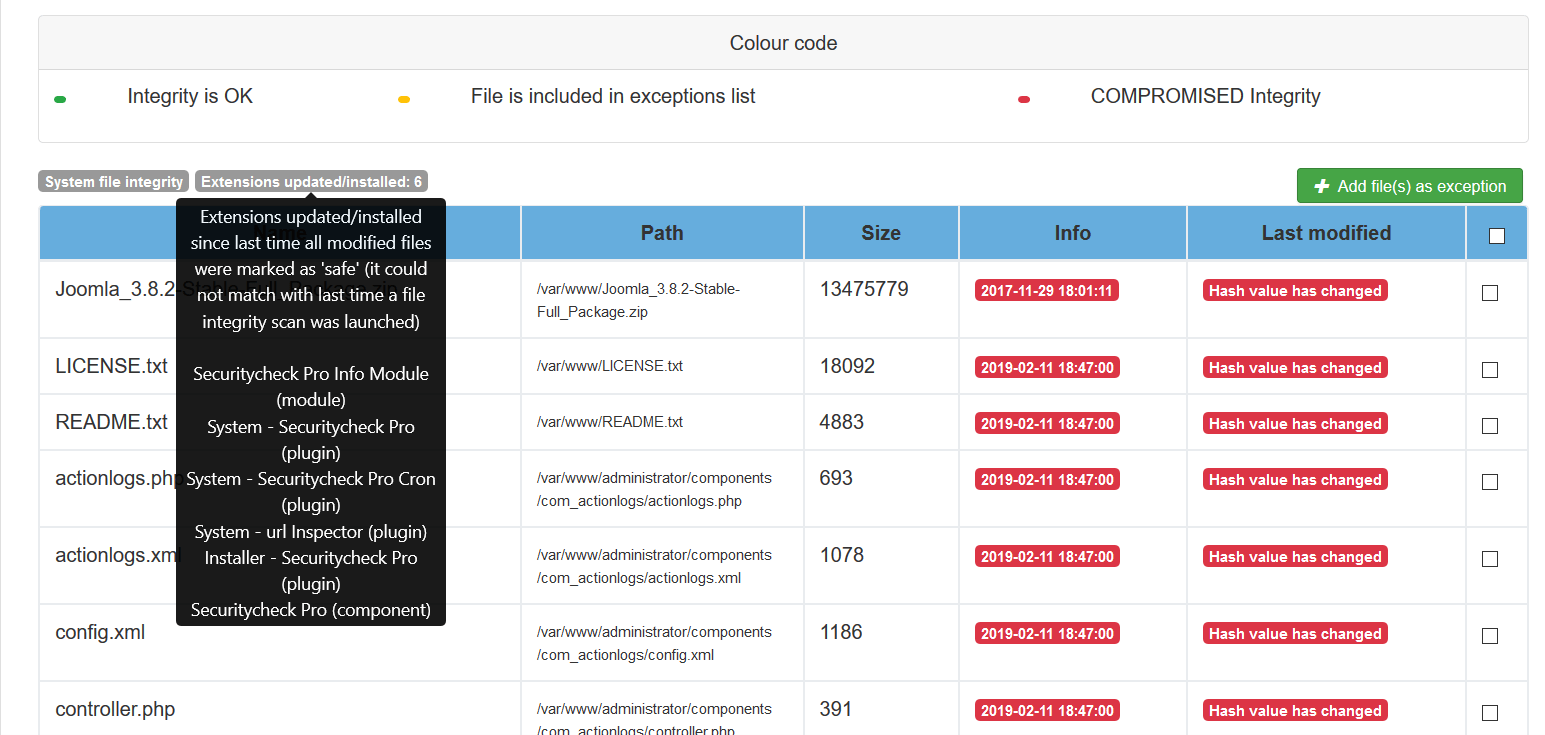Click the red badge for Joomla package date
The image size is (1545, 735).
pos(1047,289)
